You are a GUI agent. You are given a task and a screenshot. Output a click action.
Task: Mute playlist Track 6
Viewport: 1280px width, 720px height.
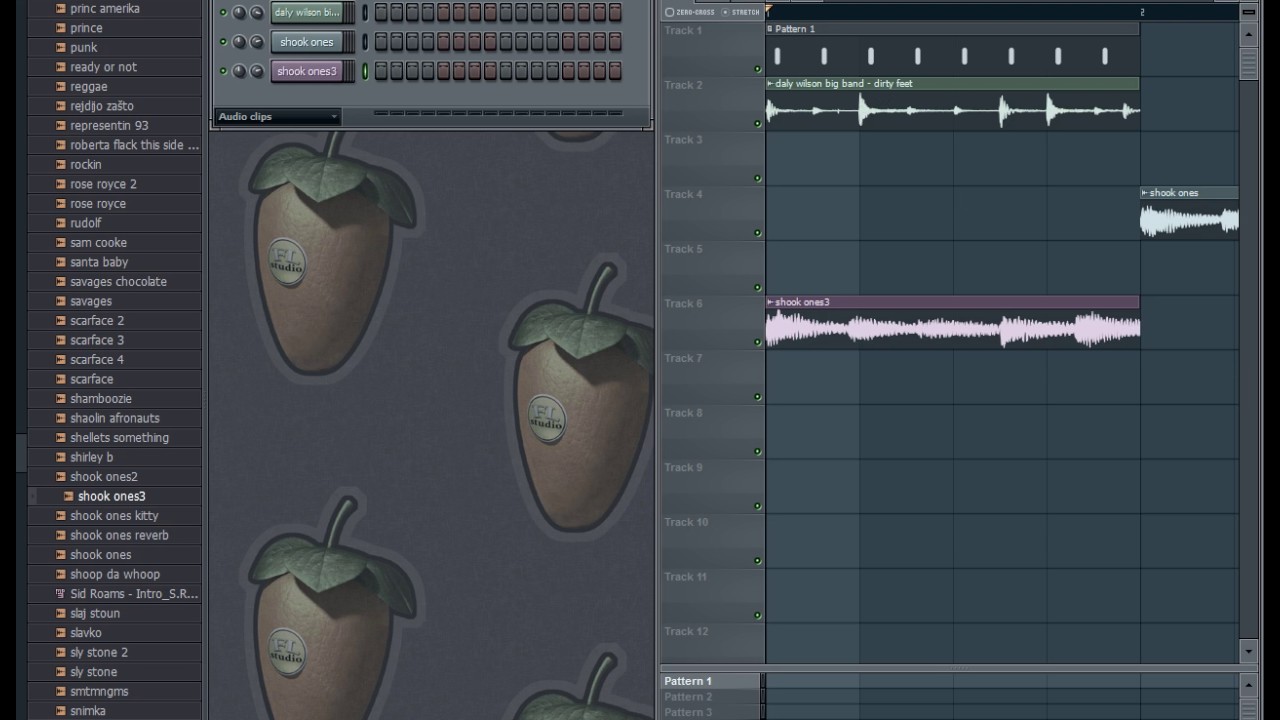tap(757, 342)
